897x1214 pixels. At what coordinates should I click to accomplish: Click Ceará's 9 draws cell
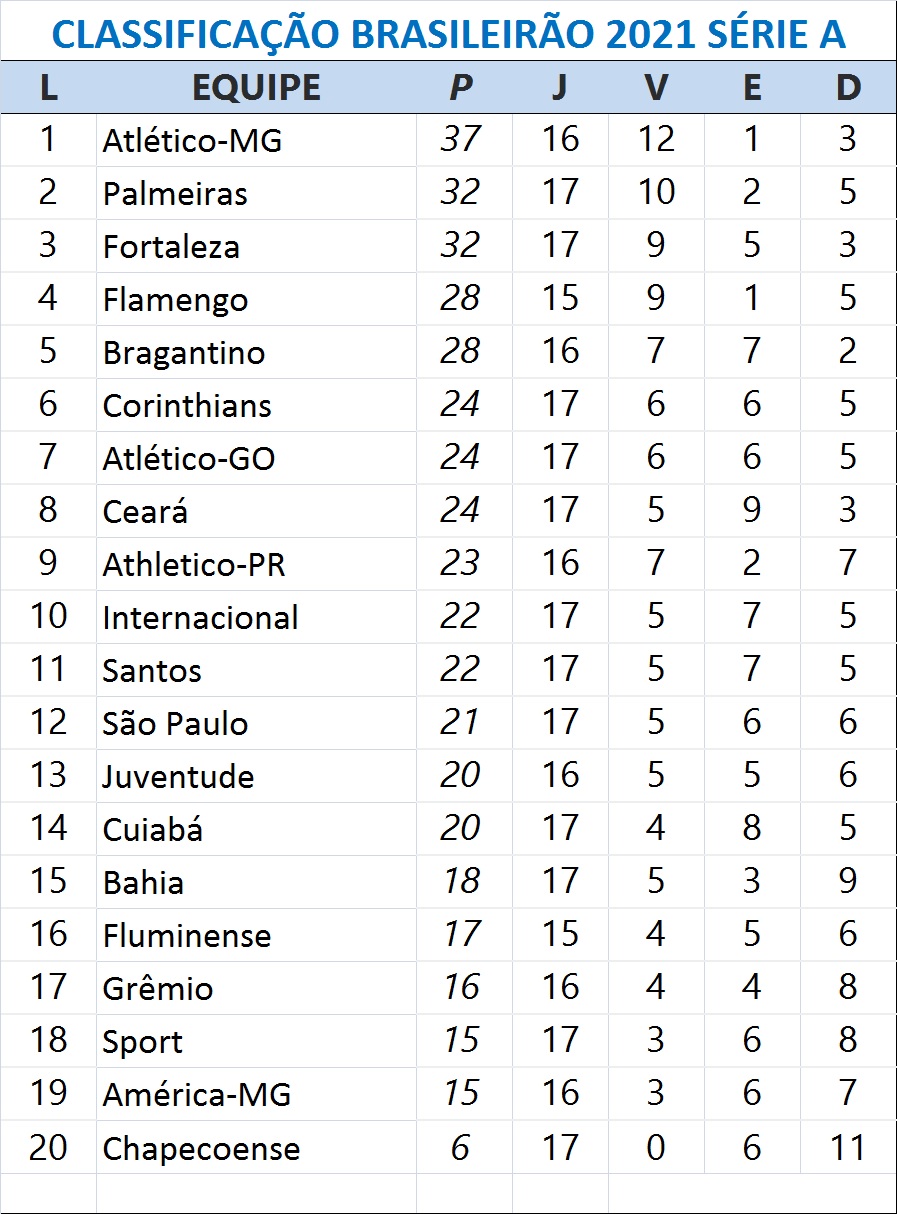point(752,511)
